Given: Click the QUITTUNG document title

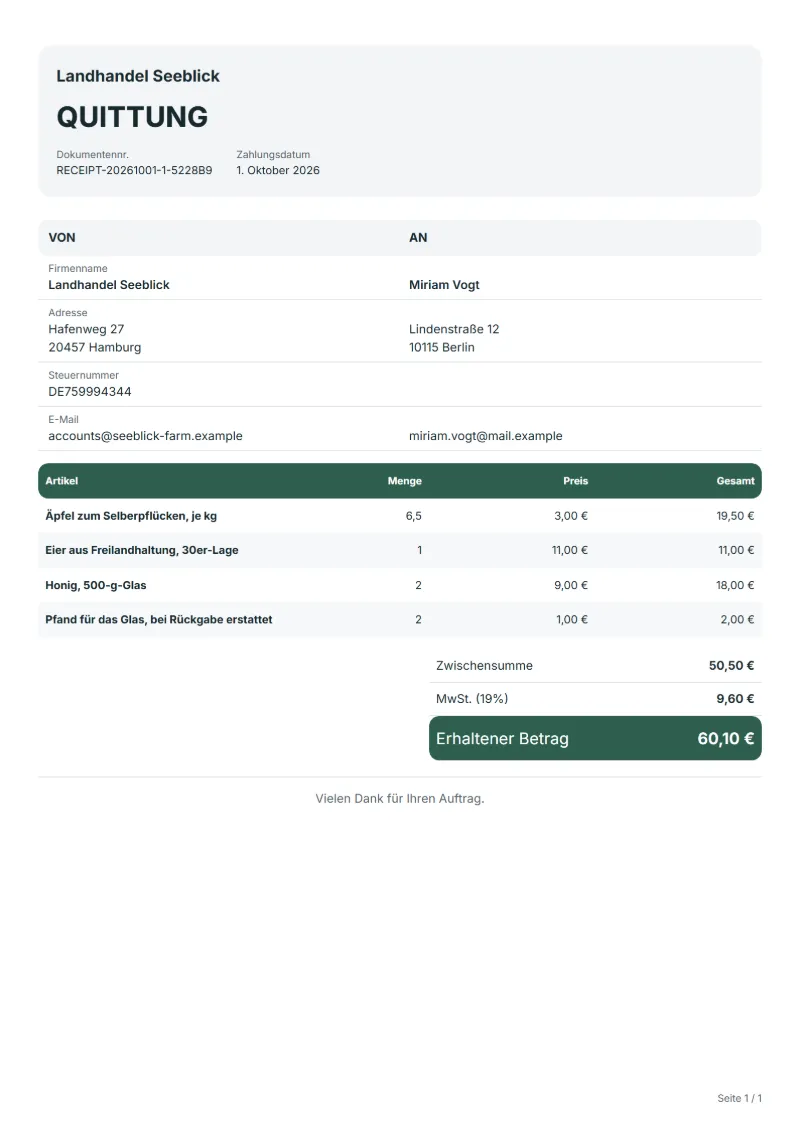Looking at the screenshot, I should 132,117.
